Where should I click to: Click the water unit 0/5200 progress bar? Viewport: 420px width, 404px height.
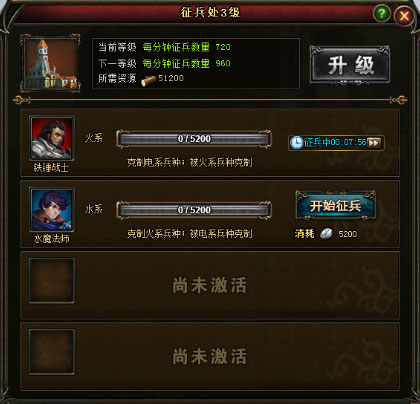pos(194,210)
